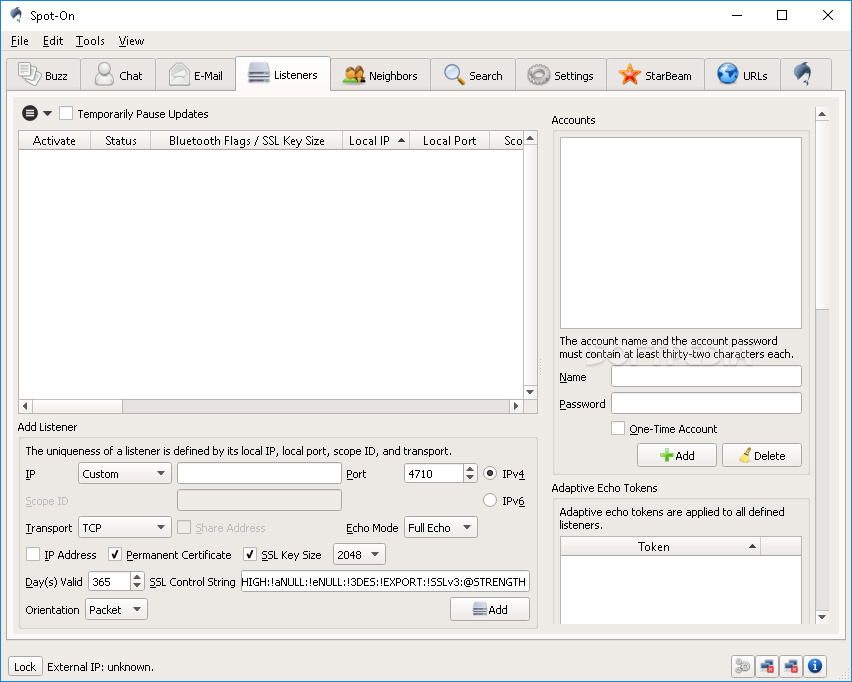
Task: Click the Add listener button
Action: [490, 609]
